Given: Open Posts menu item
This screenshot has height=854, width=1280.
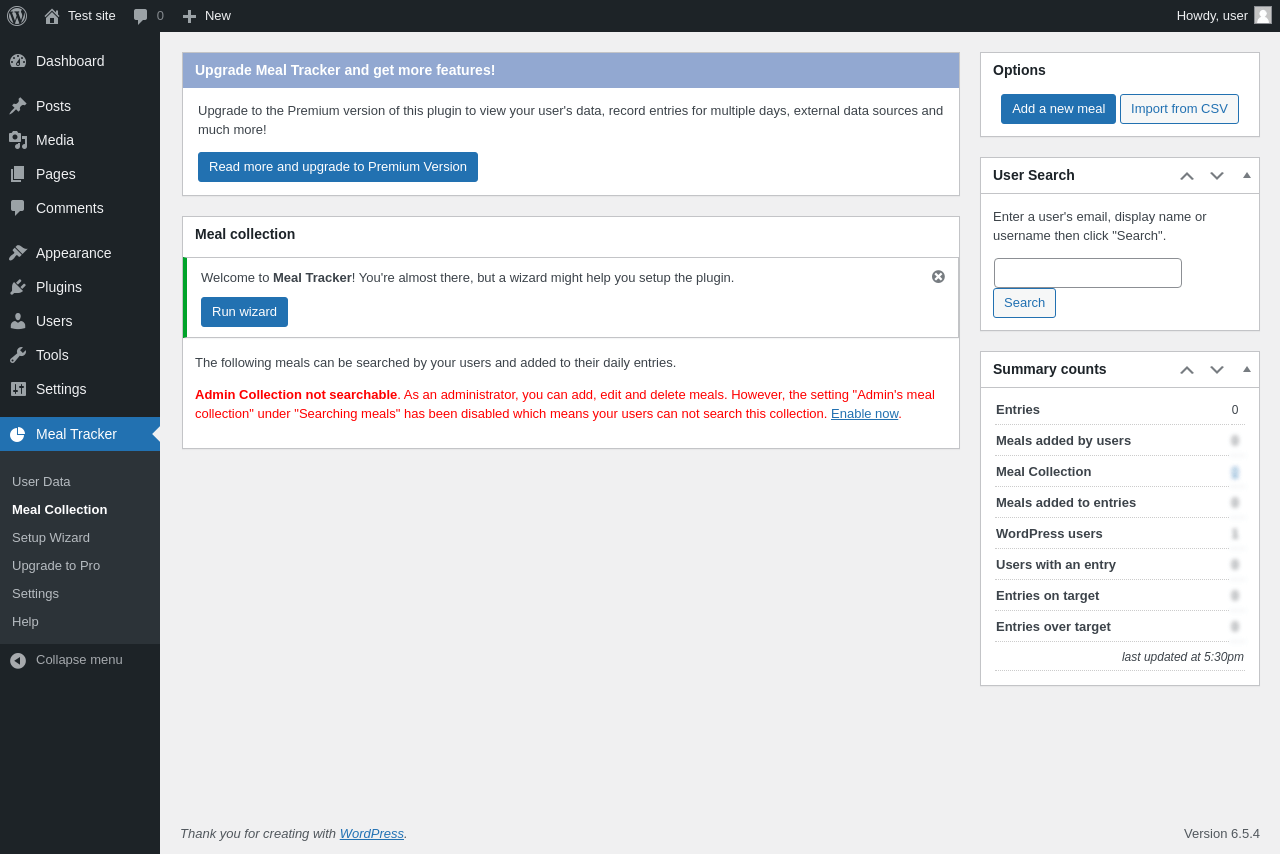Looking at the screenshot, I should click(80, 106).
